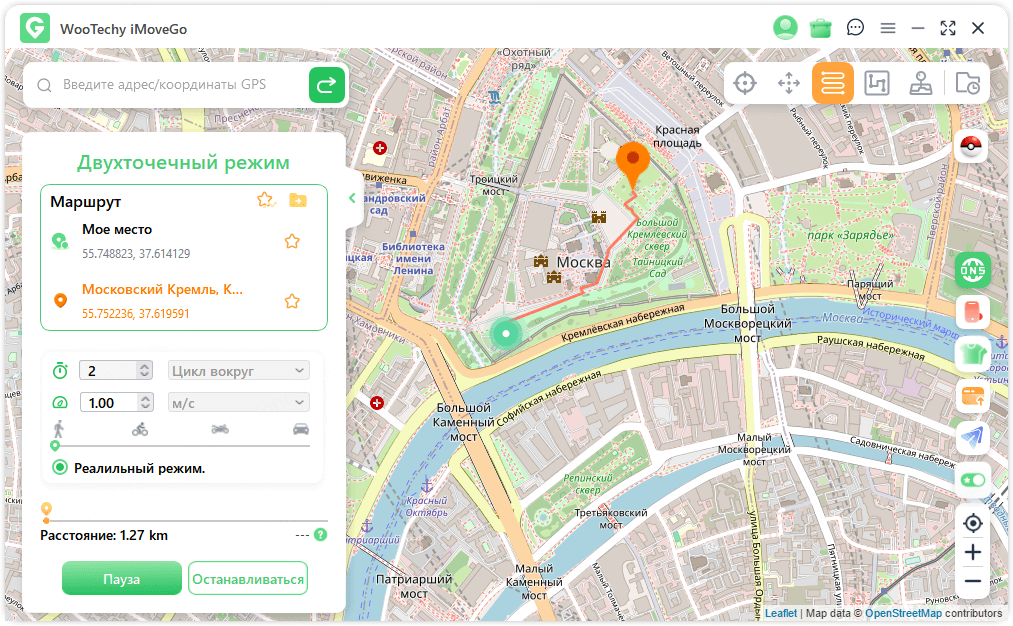Switch the green toggle in right sidebar

[972, 480]
